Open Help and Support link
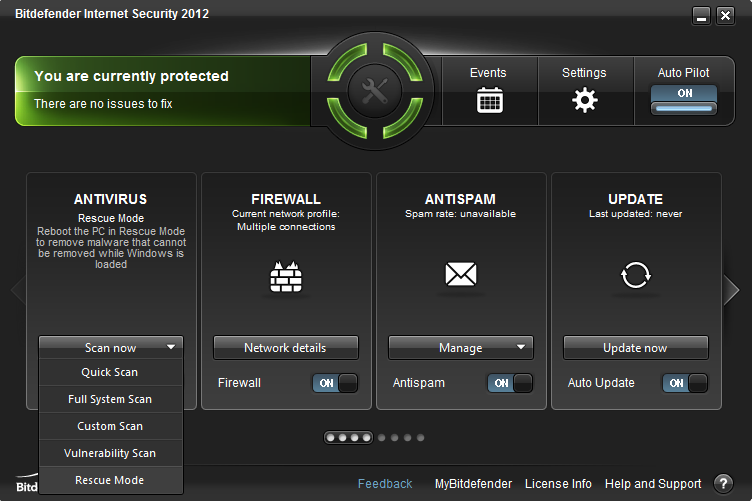Viewport: 752px width, 501px height. tap(653, 484)
